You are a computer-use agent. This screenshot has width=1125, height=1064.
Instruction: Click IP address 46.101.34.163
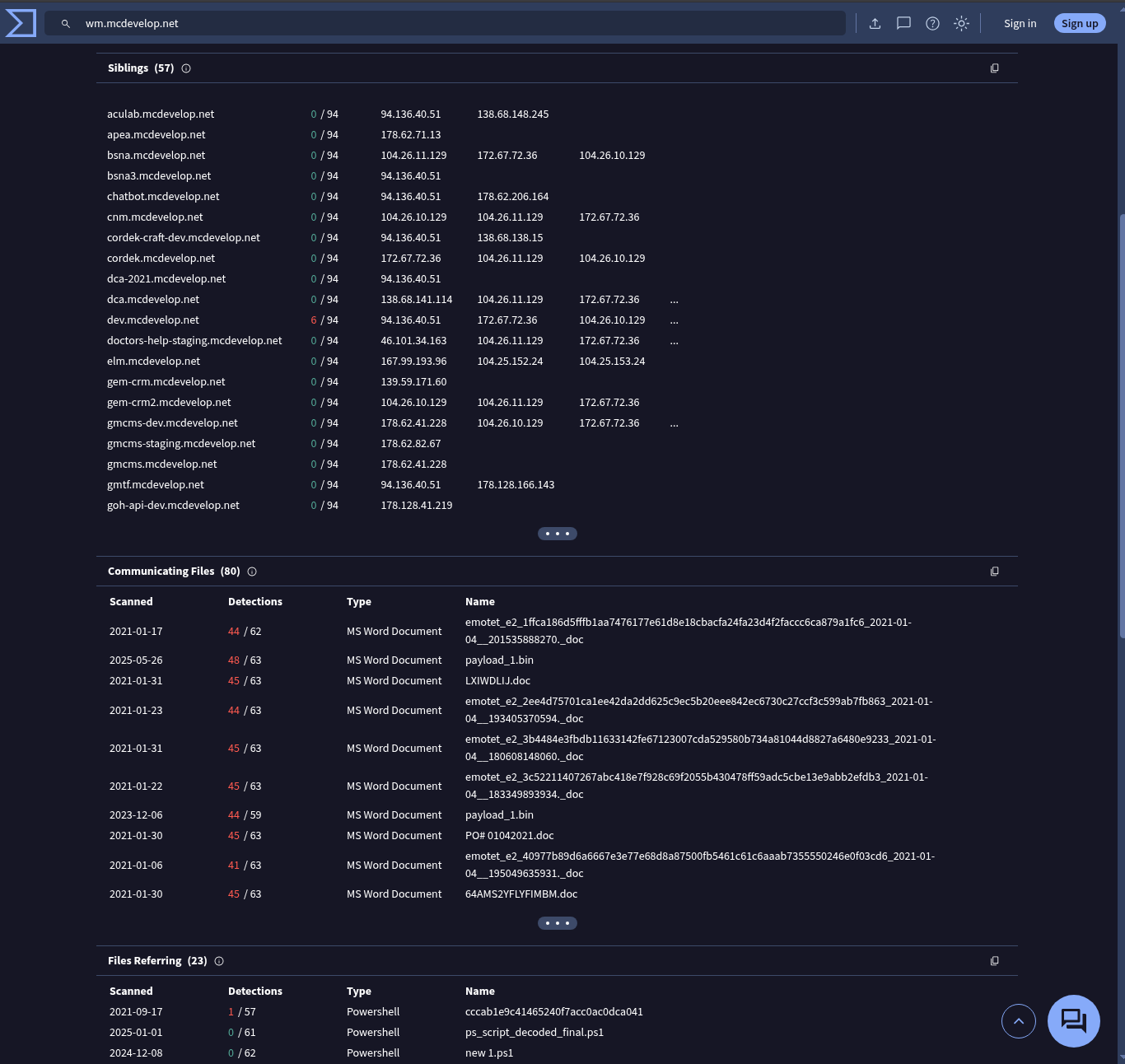click(x=413, y=341)
